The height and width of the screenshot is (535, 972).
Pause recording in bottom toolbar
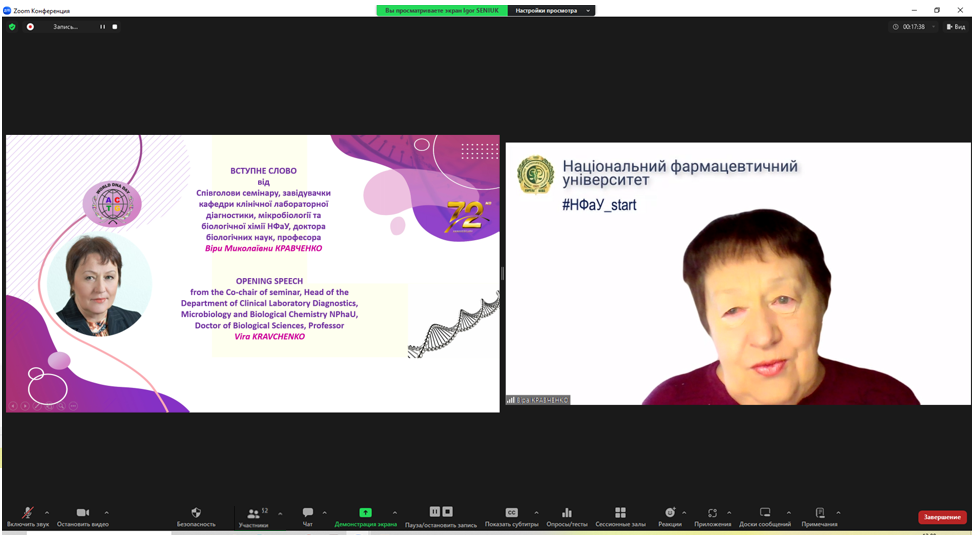(x=435, y=511)
